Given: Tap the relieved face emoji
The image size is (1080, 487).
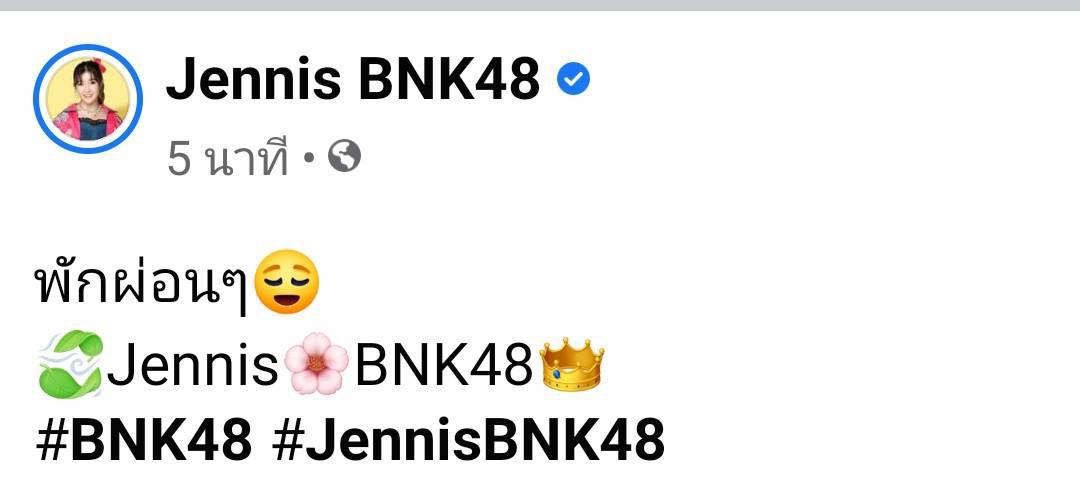Looking at the screenshot, I should point(286,282).
